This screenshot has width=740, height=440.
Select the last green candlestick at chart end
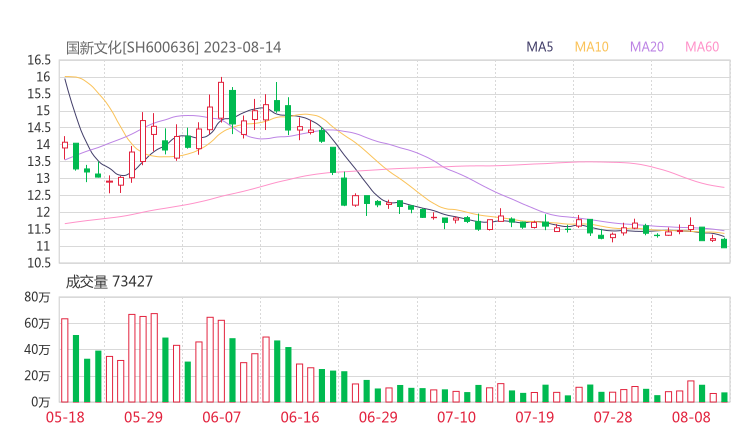pos(724,243)
